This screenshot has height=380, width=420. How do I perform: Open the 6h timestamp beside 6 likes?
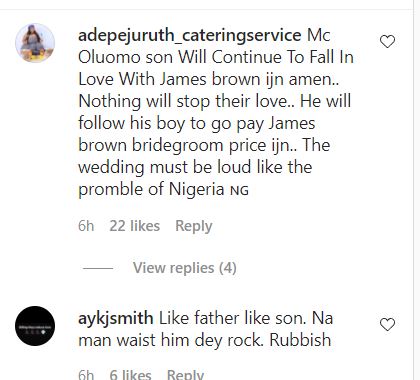click(x=86, y=374)
